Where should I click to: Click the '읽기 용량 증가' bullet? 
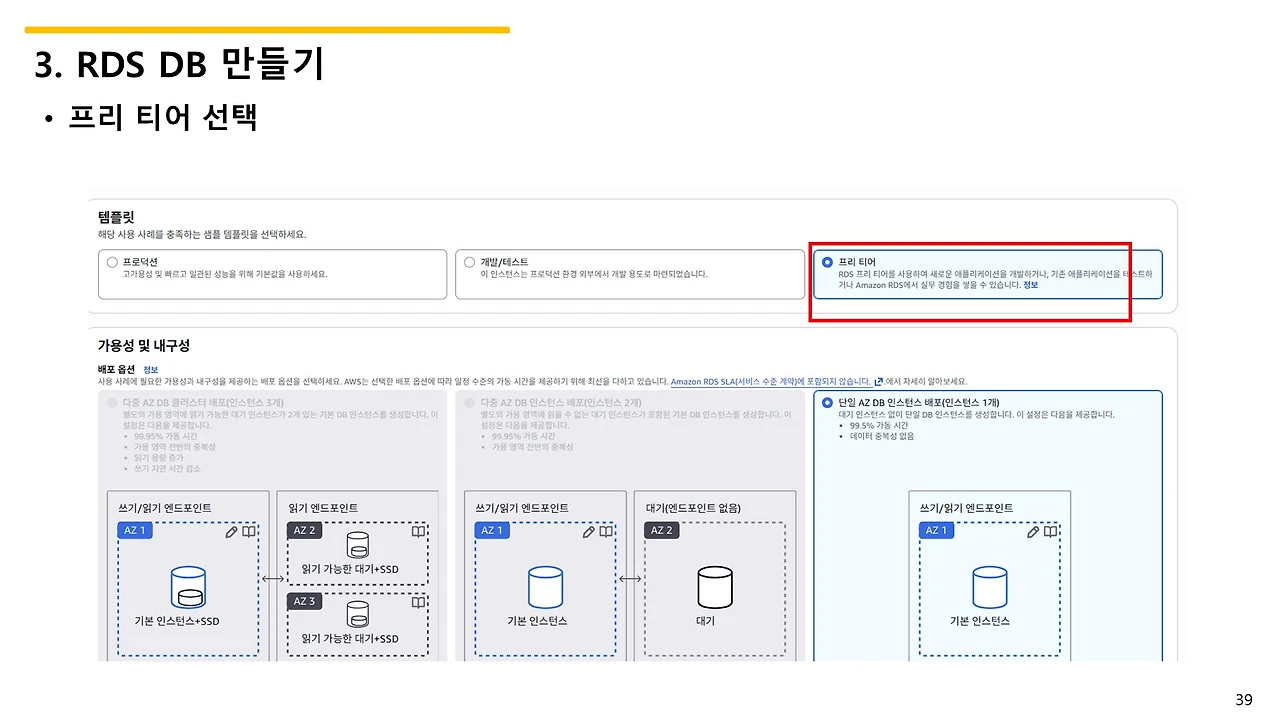pos(160,458)
